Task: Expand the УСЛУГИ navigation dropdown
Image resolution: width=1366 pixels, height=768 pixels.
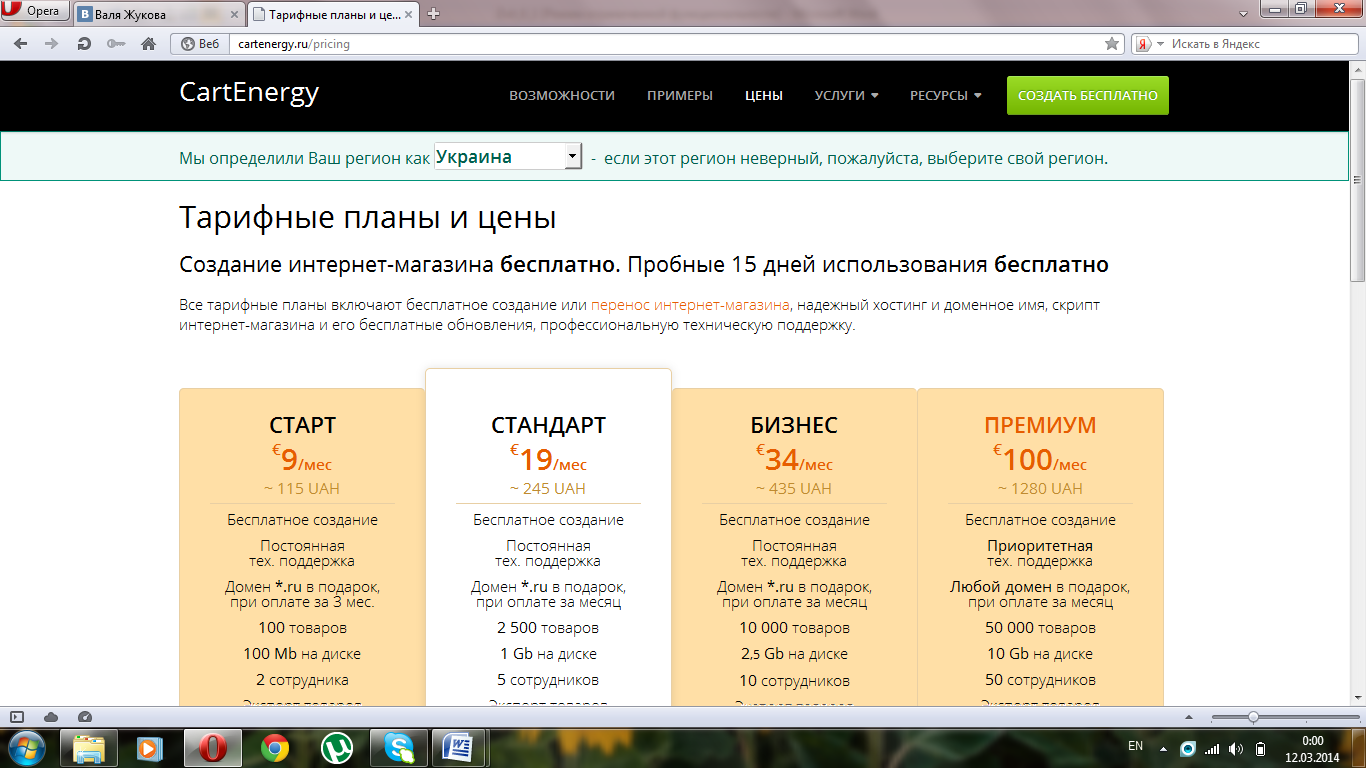Action: point(846,96)
